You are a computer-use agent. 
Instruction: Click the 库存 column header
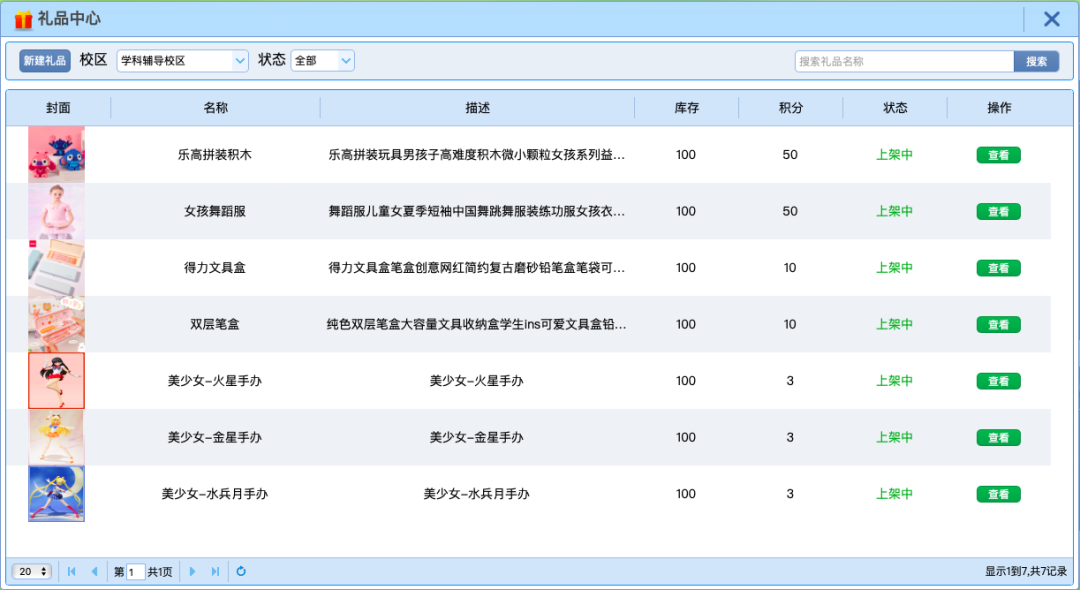pyautogui.click(x=687, y=108)
